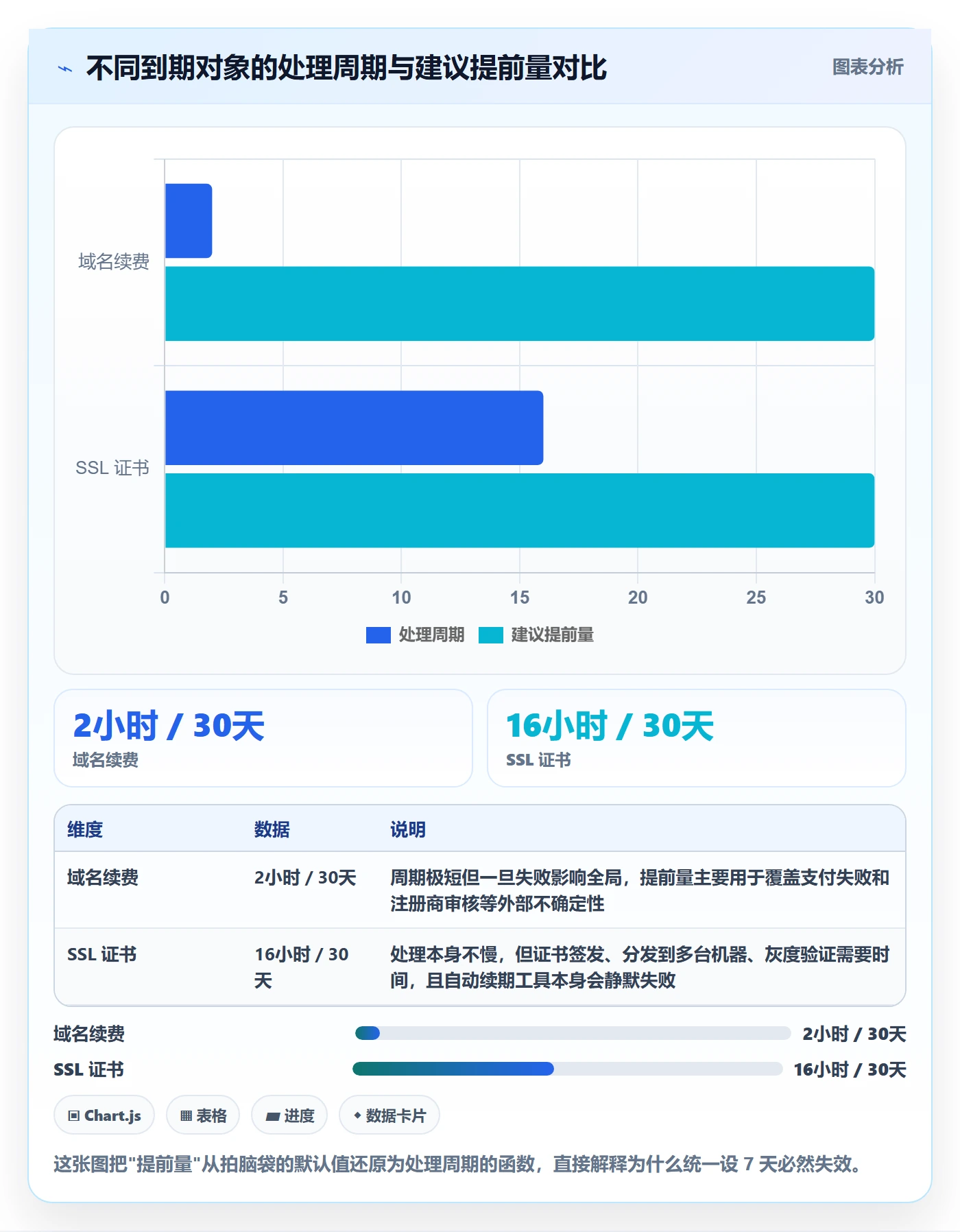
Task: Toggle the 建议提前量 legend color box
Action: pos(490,635)
